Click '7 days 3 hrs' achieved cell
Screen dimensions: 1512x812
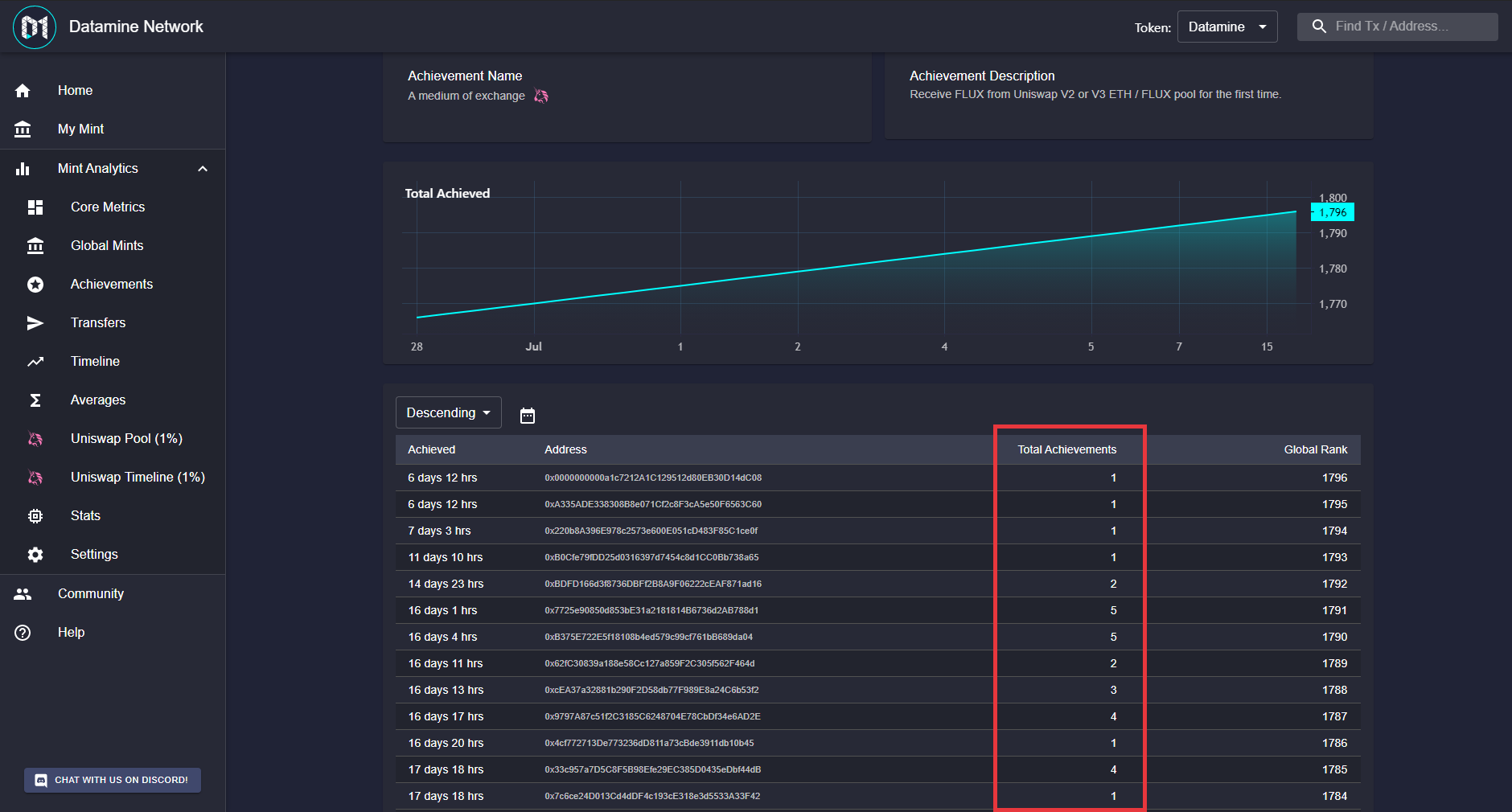(439, 531)
